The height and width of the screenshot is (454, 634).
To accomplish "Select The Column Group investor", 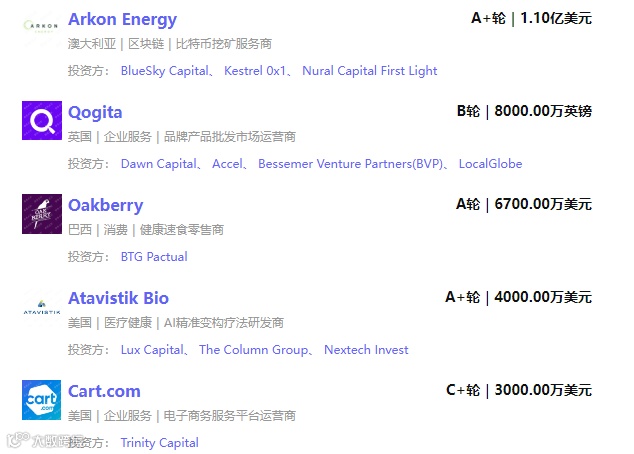I will (x=253, y=350).
